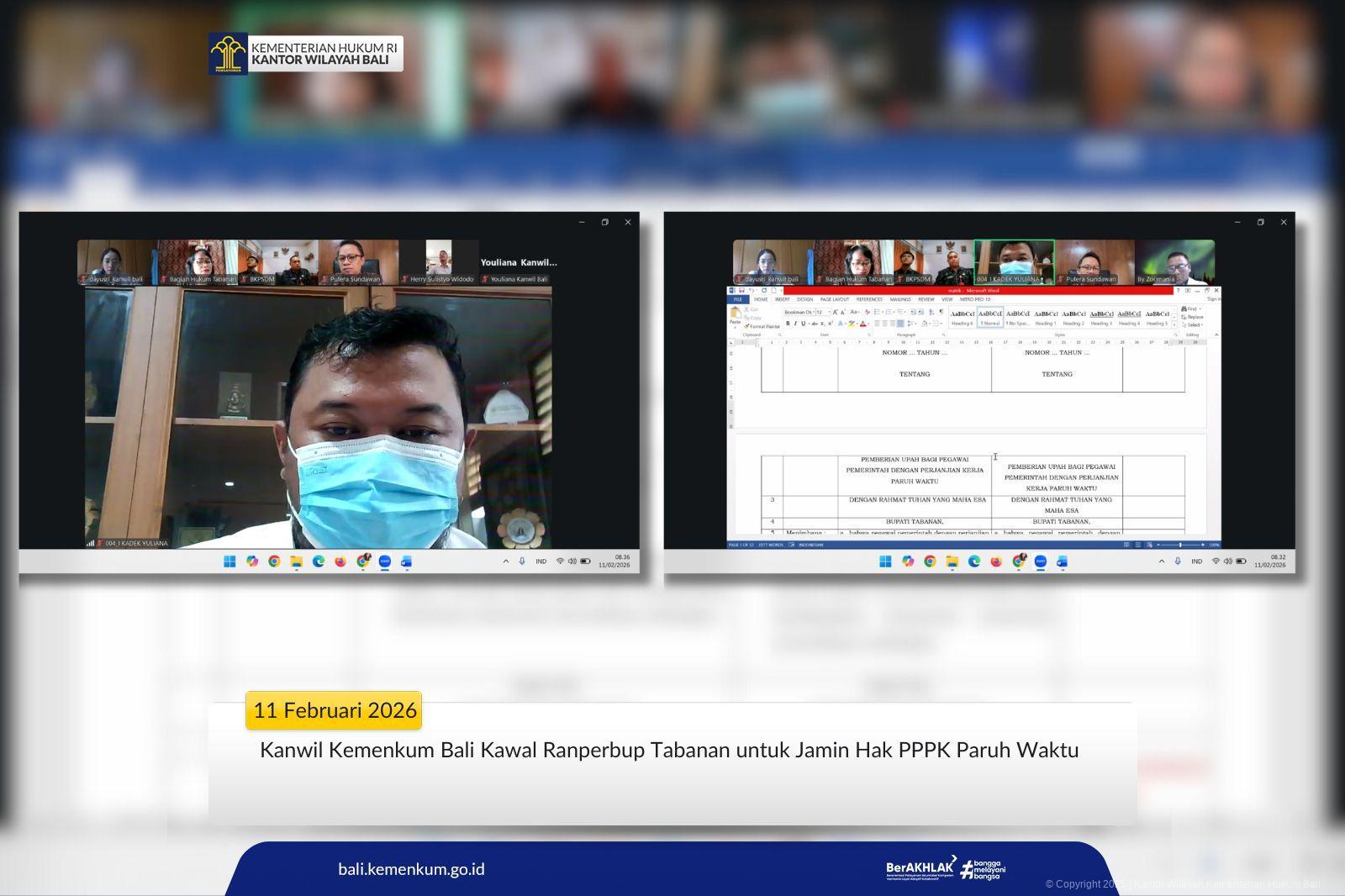Viewport: 1345px width, 896px height.
Task: Open Zoom from the Windows taskbar
Action: pyautogui.click(x=1040, y=561)
